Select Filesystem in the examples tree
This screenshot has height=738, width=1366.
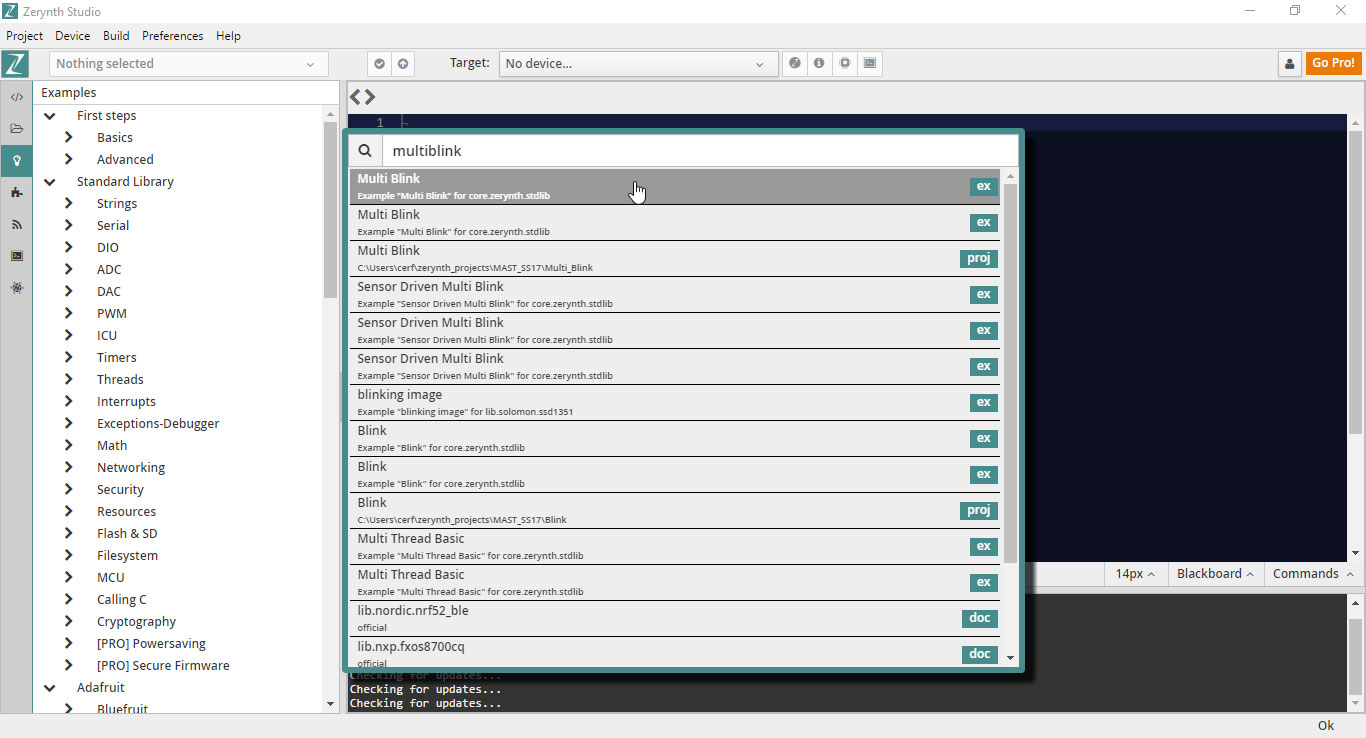(x=127, y=556)
